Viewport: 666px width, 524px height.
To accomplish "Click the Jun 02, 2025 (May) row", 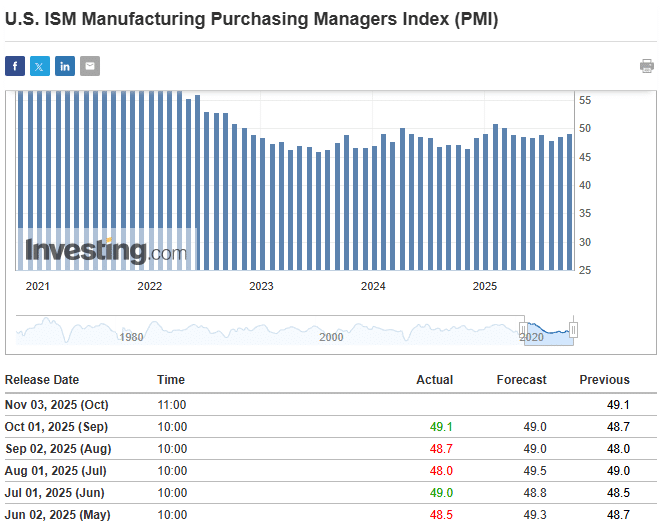I will coord(57,515).
